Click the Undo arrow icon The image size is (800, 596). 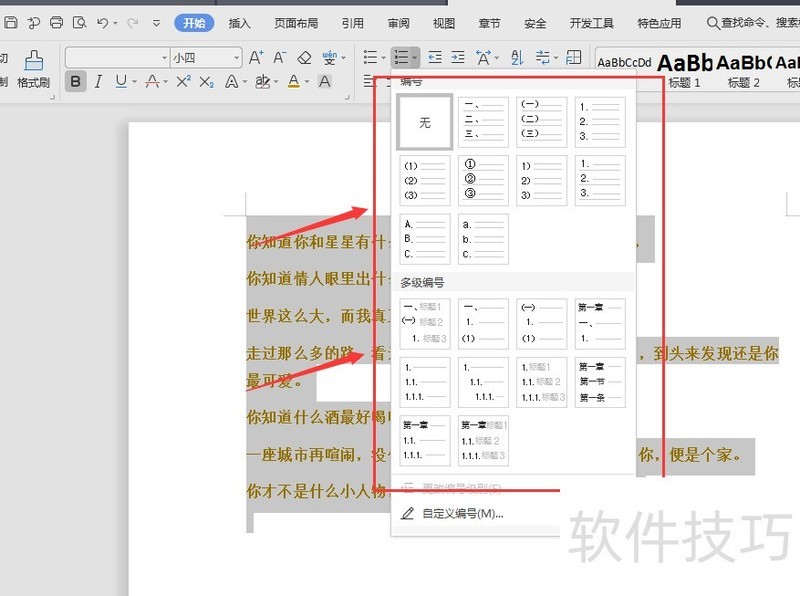[x=103, y=22]
